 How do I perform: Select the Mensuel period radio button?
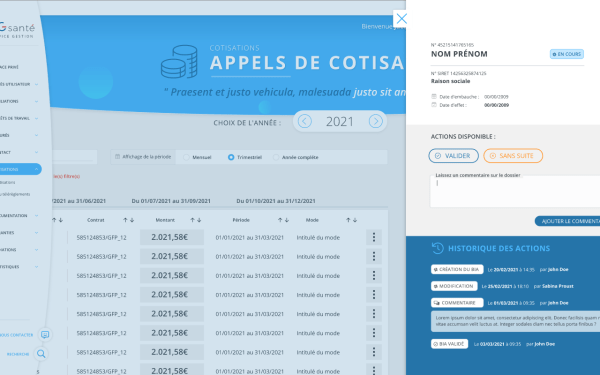coord(186,157)
